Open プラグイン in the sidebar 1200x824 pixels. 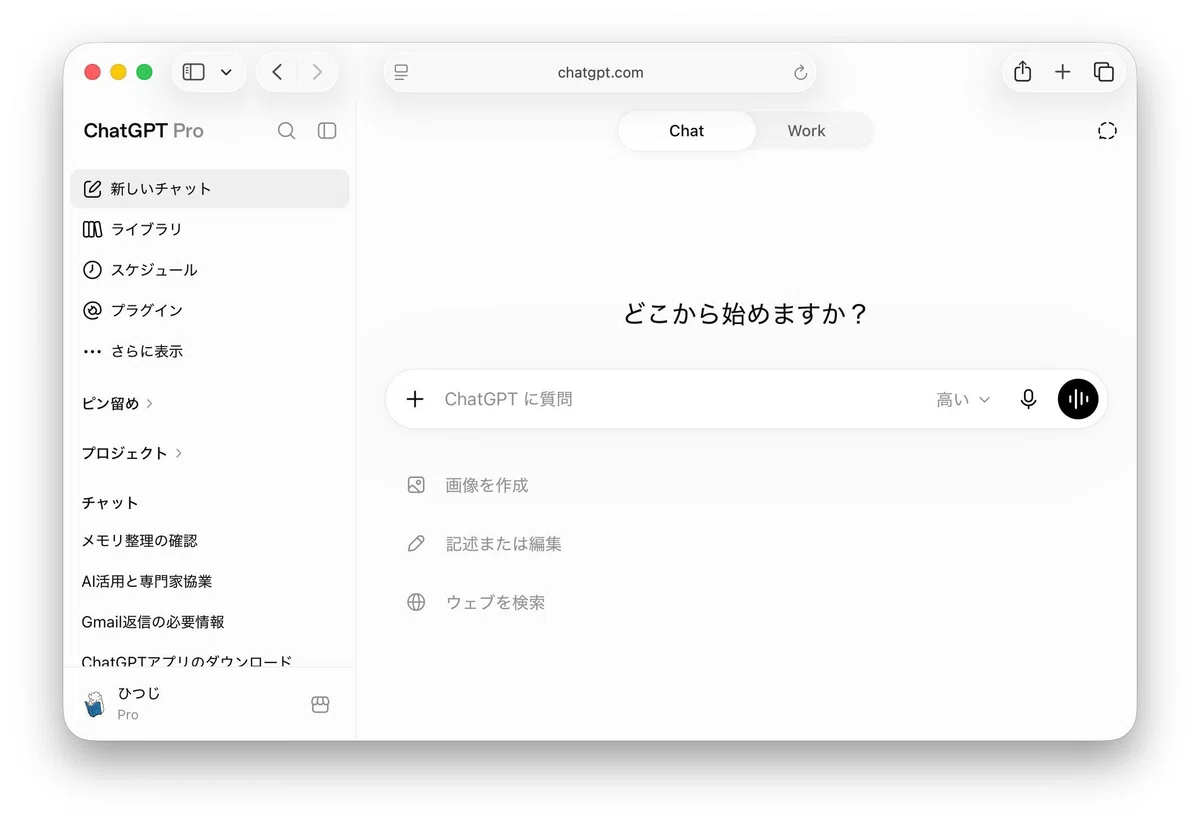click(209, 310)
